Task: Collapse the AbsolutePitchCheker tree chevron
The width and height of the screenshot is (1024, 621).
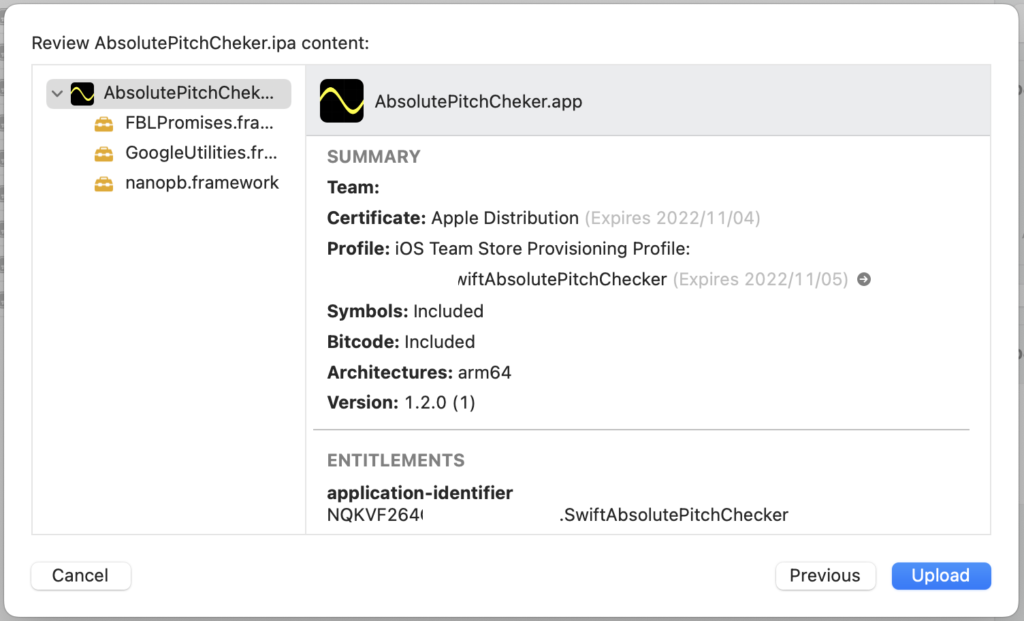Action: 57,93
